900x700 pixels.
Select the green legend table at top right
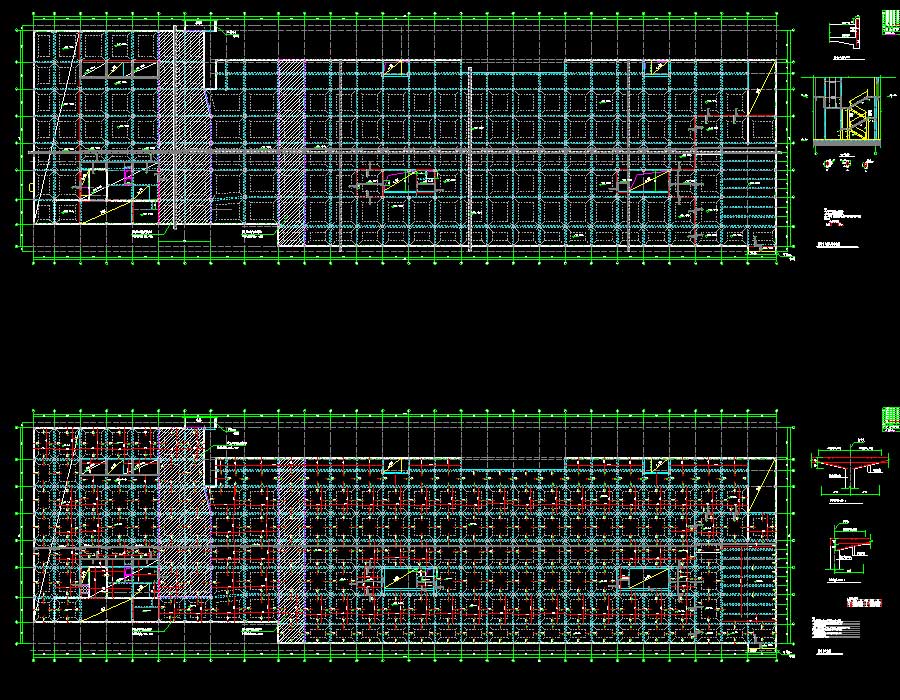tap(890, 22)
